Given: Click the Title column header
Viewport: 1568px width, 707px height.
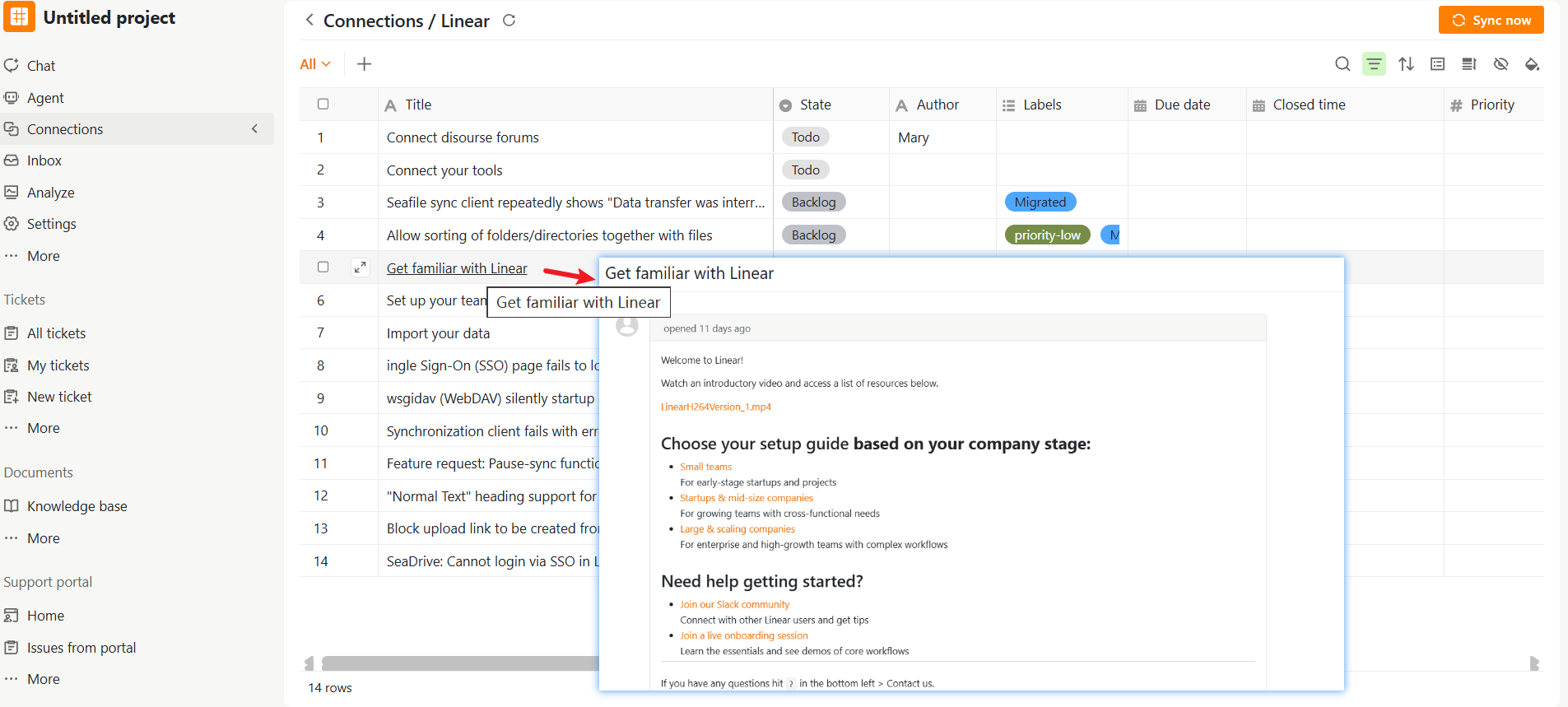Looking at the screenshot, I should coord(575,105).
